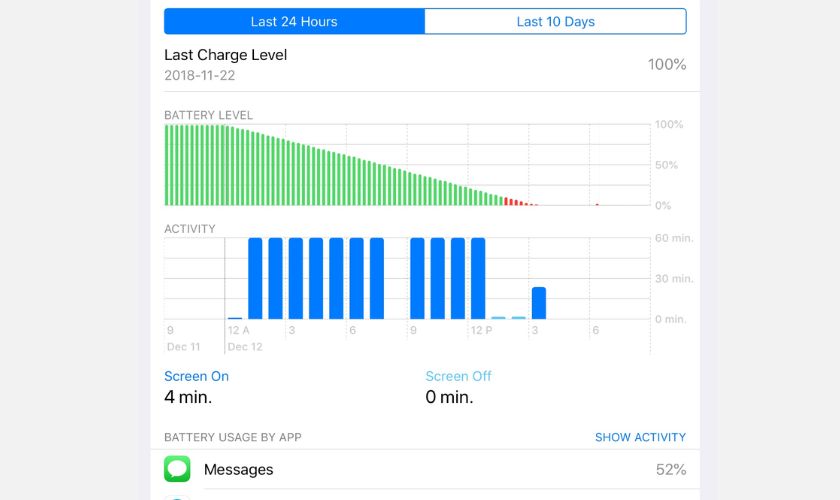Click the BATTERY LEVEL chart heading

pos(208,115)
